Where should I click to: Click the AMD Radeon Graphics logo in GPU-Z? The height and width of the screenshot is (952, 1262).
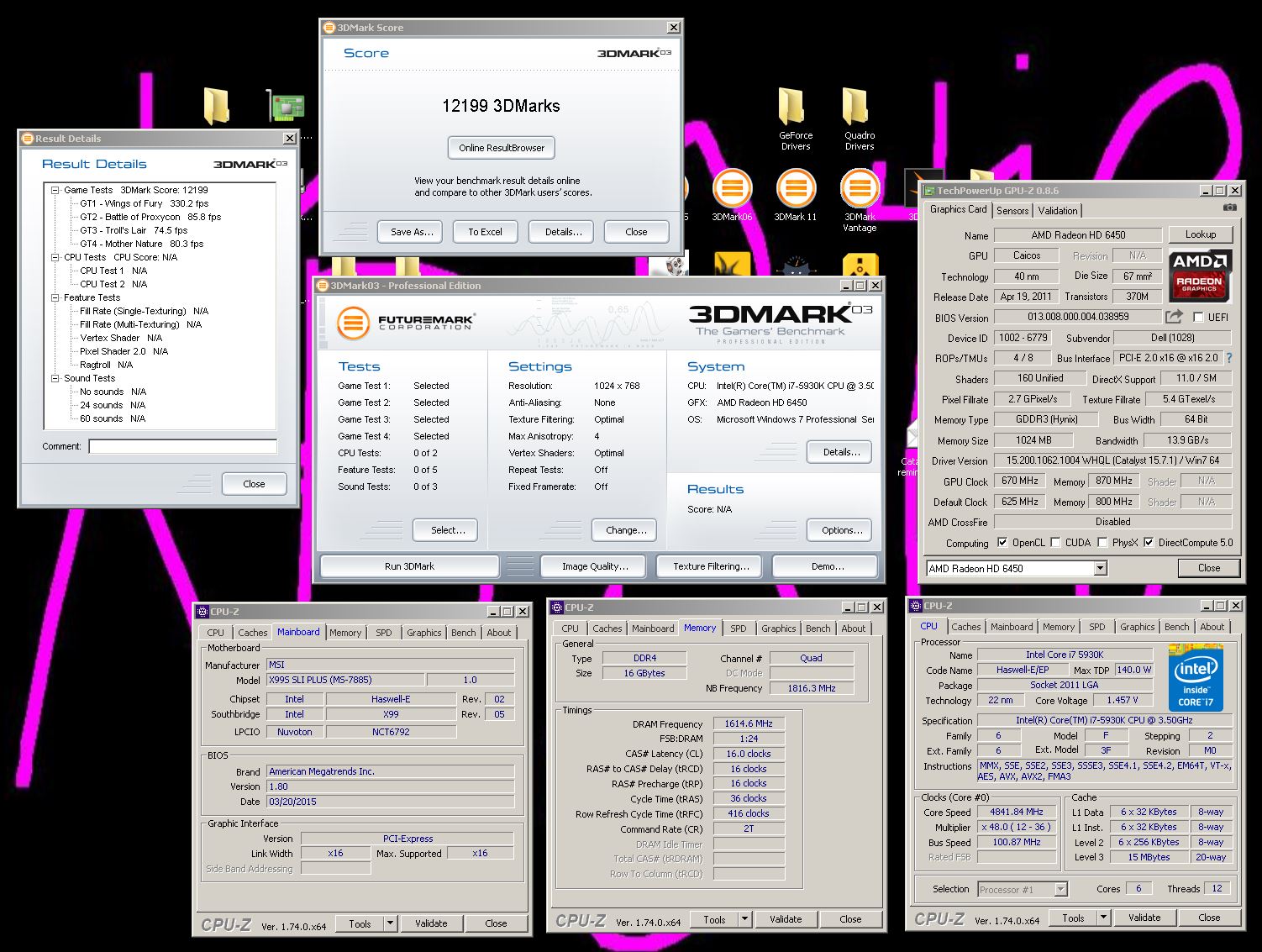pos(1200,275)
